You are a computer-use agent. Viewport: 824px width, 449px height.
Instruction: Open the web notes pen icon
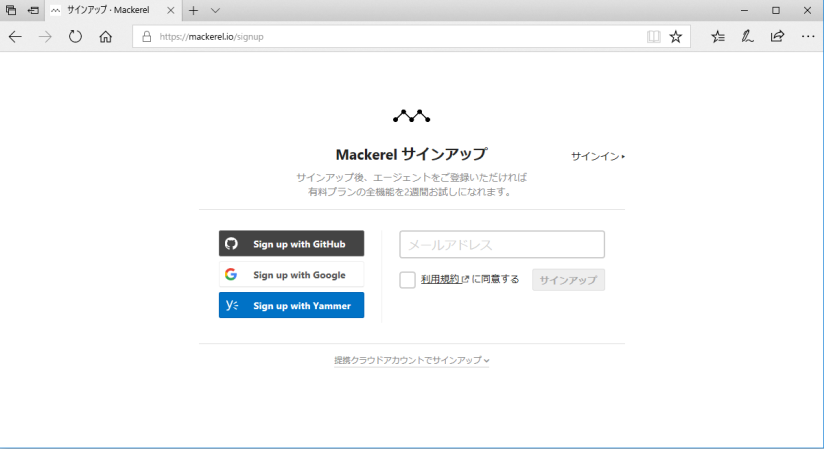click(x=747, y=37)
